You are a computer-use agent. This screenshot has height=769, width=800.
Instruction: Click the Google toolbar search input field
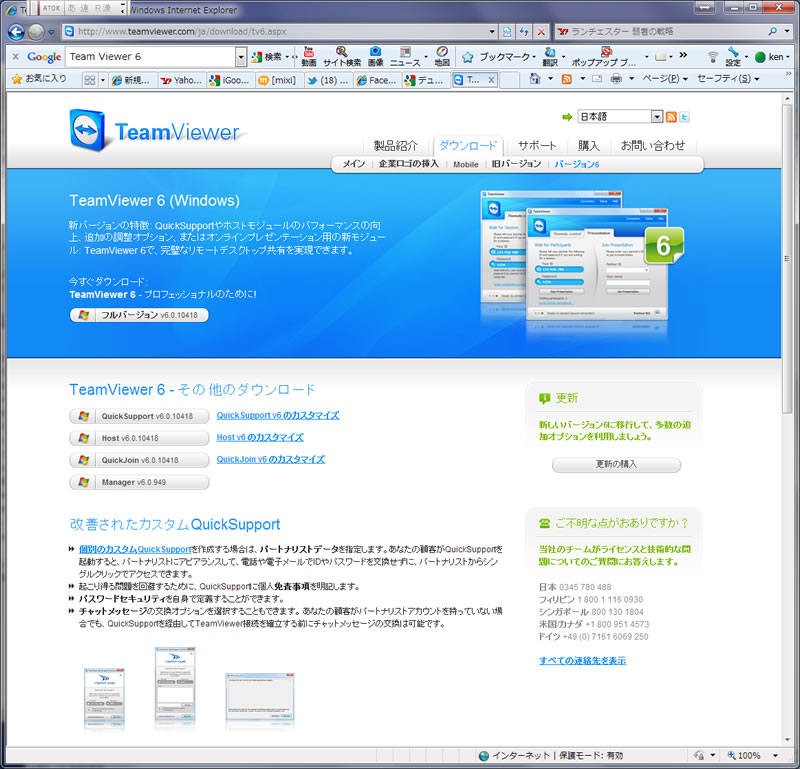[x=152, y=57]
